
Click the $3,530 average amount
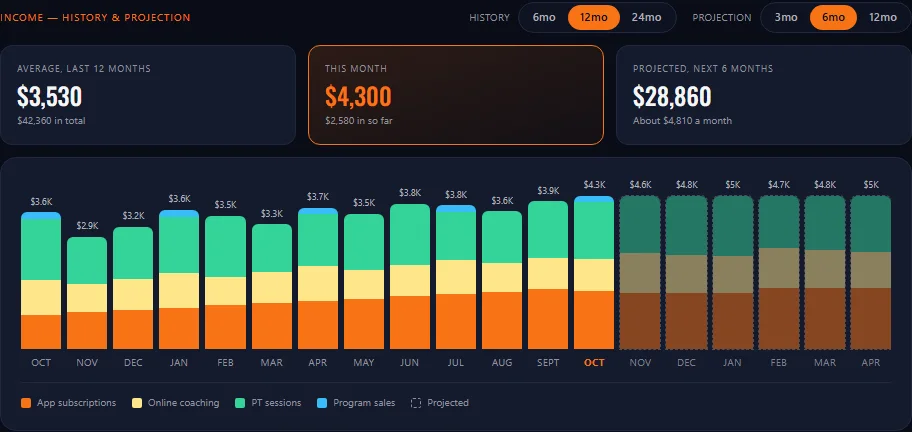click(49, 97)
